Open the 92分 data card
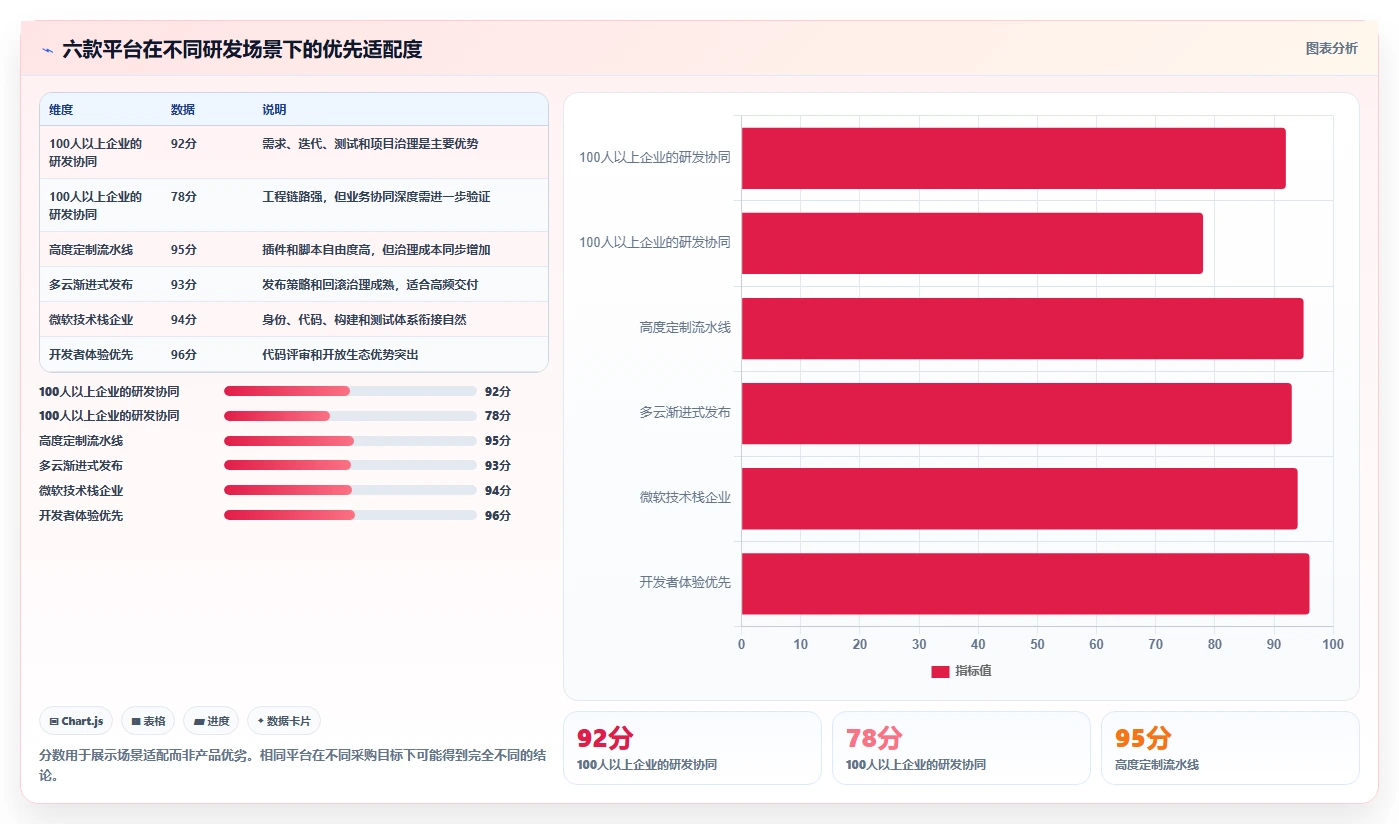 692,748
